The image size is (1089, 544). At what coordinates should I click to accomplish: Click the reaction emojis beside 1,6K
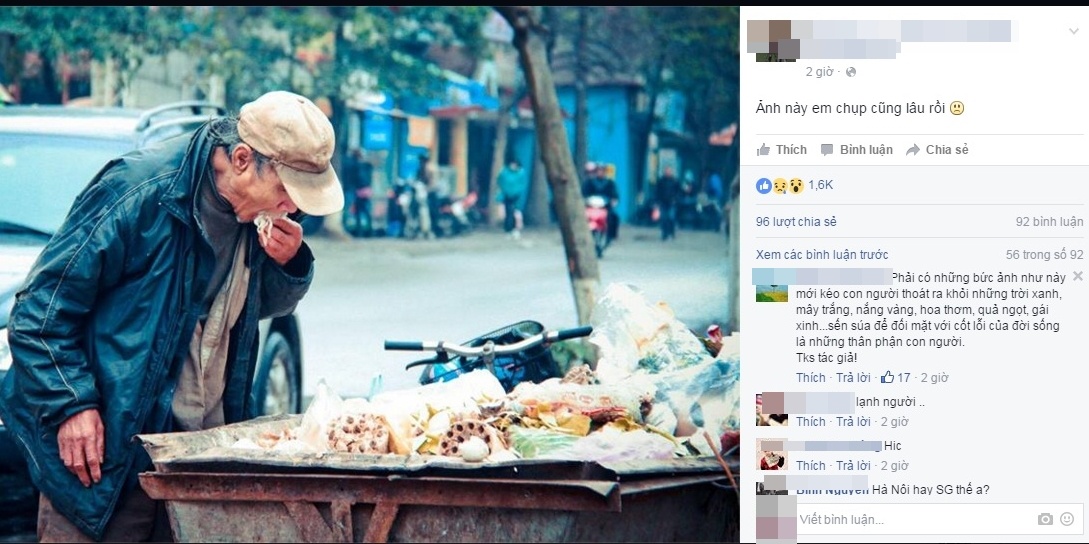click(x=780, y=186)
